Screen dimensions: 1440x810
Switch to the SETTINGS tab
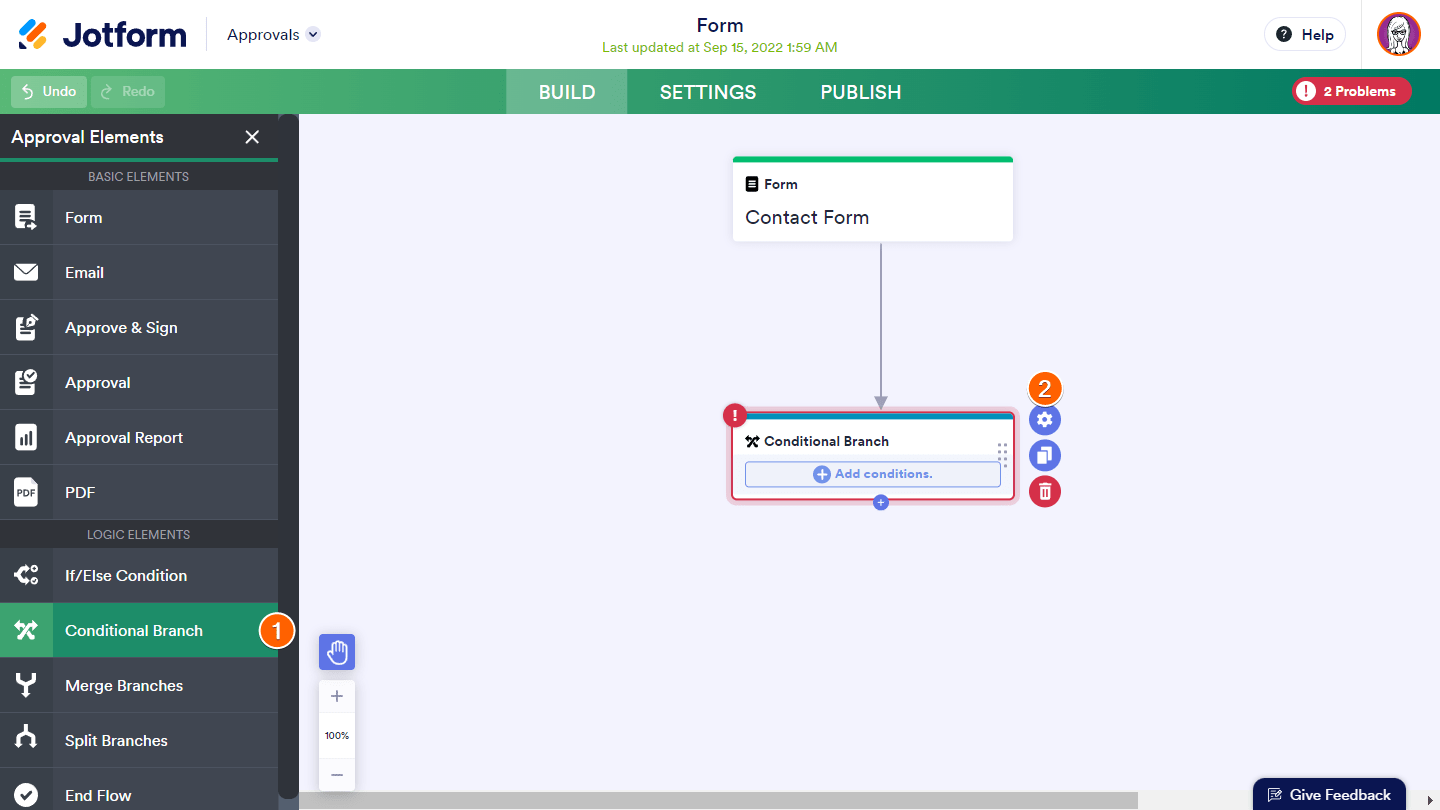[x=708, y=92]
